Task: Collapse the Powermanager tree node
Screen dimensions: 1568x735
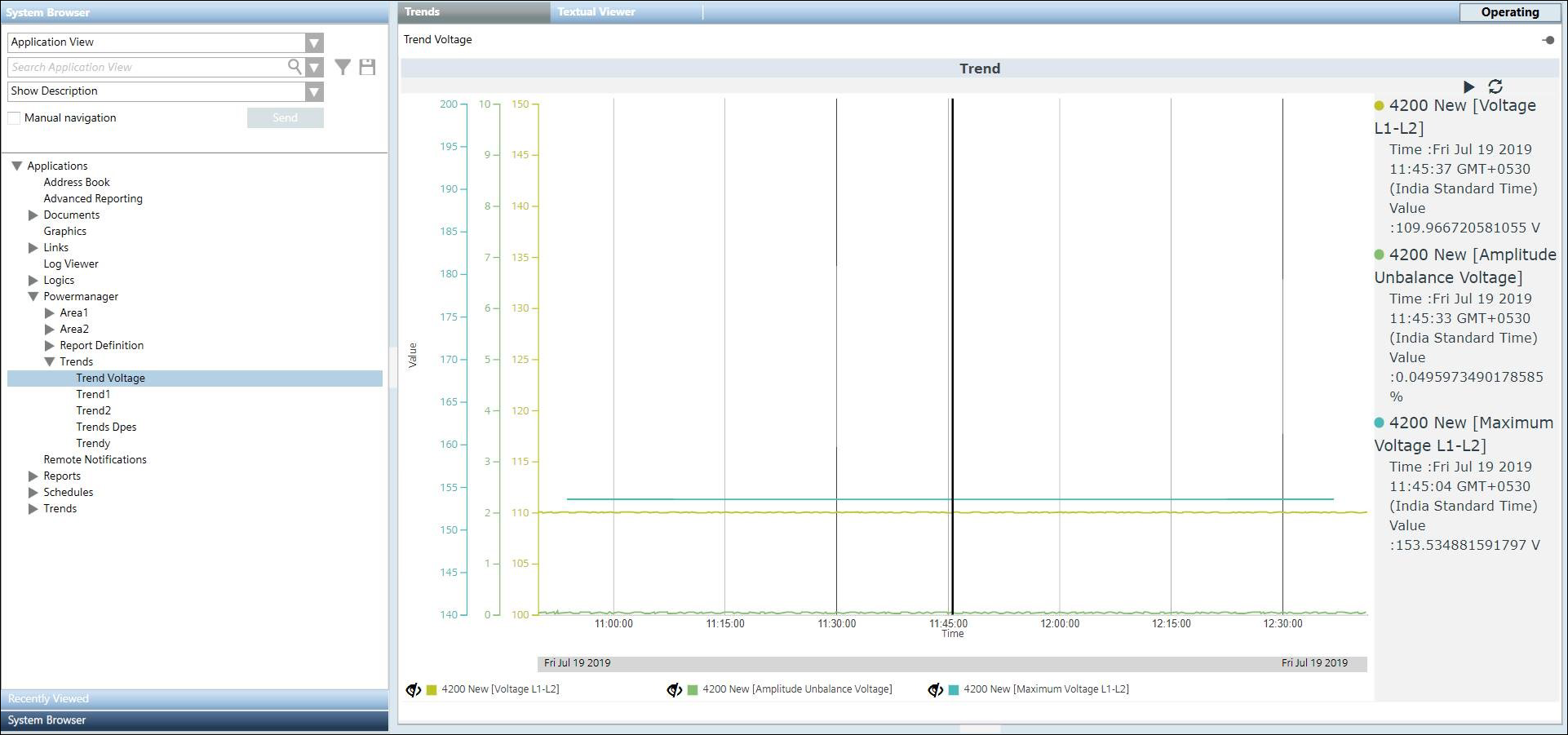Action: point(33,297)
